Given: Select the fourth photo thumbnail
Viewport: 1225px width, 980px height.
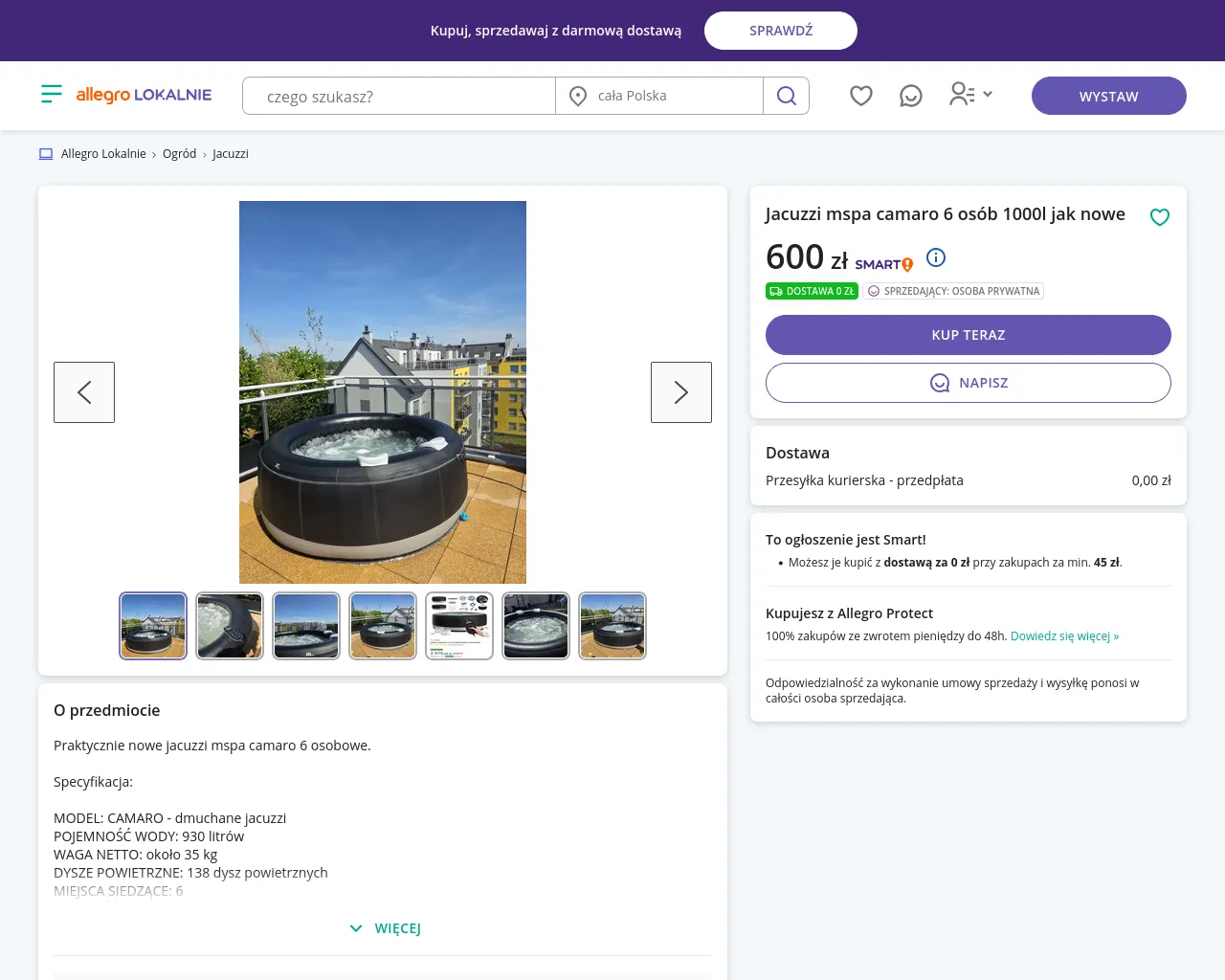Looking at the screenshot, I should click(x=383, y=626).
